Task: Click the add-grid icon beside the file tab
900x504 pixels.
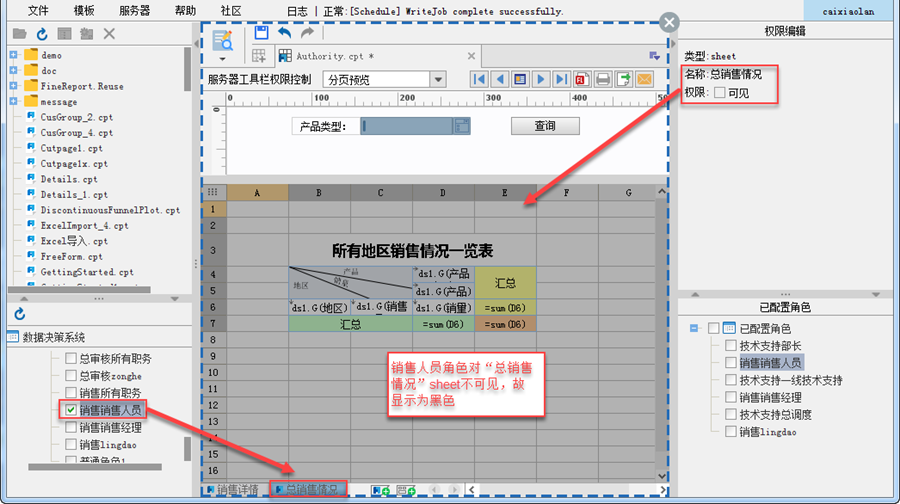Action: tap(259, 56)
